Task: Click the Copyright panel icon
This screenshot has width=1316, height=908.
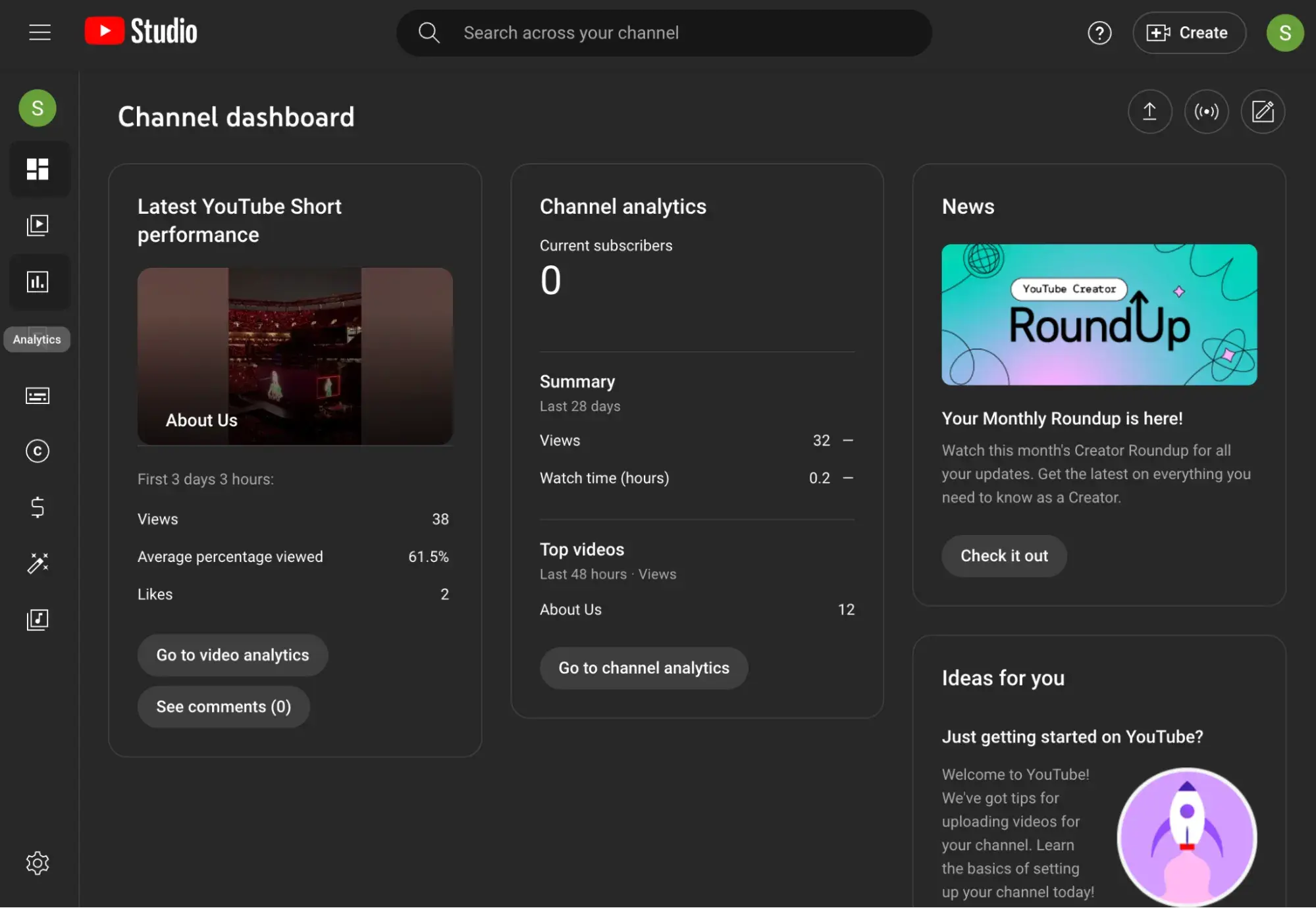Action: click(37, 451)
